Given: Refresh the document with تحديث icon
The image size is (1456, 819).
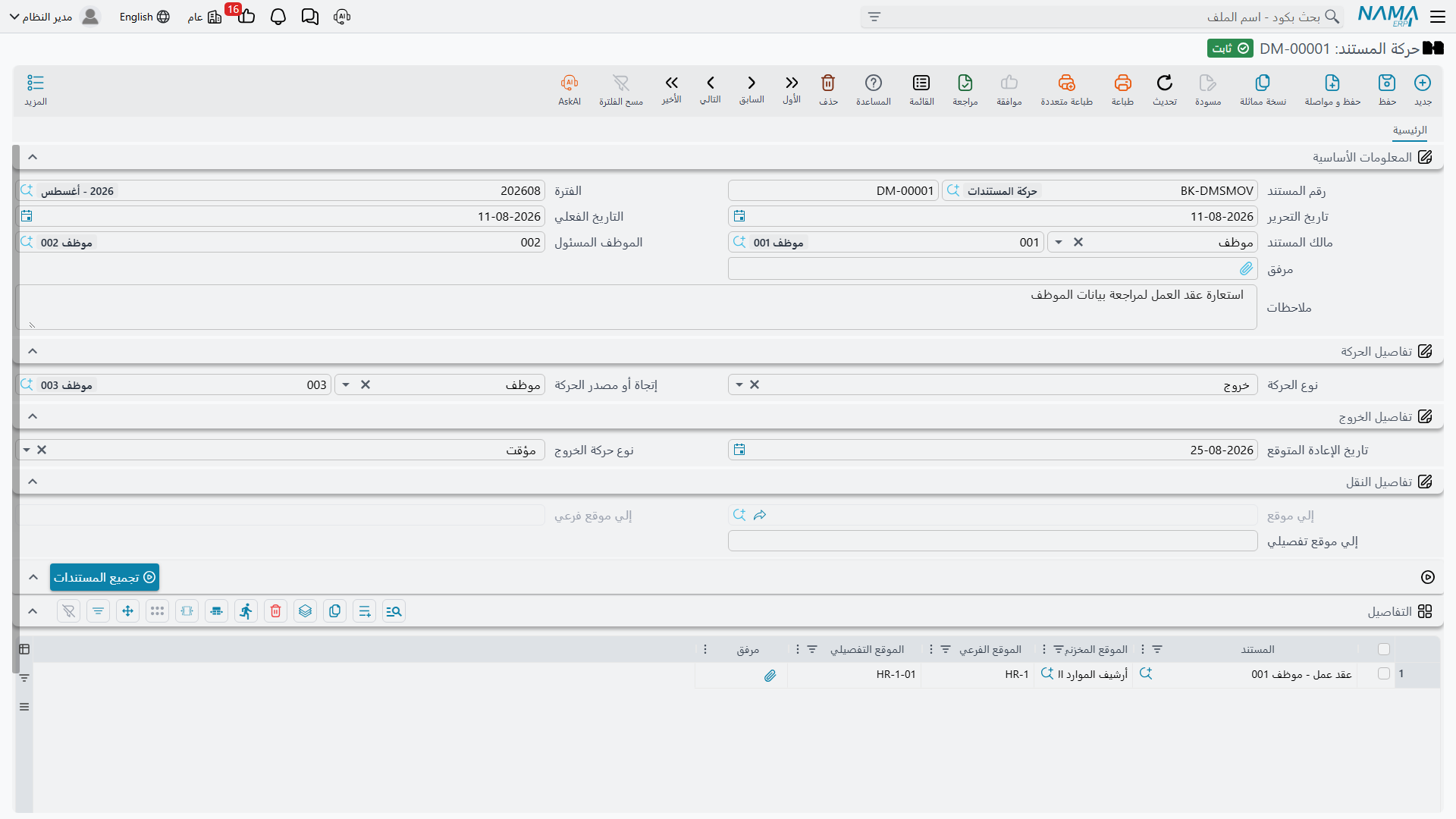Looking at the screenshot, I should pyautogui.click(x=1165, y=83).
